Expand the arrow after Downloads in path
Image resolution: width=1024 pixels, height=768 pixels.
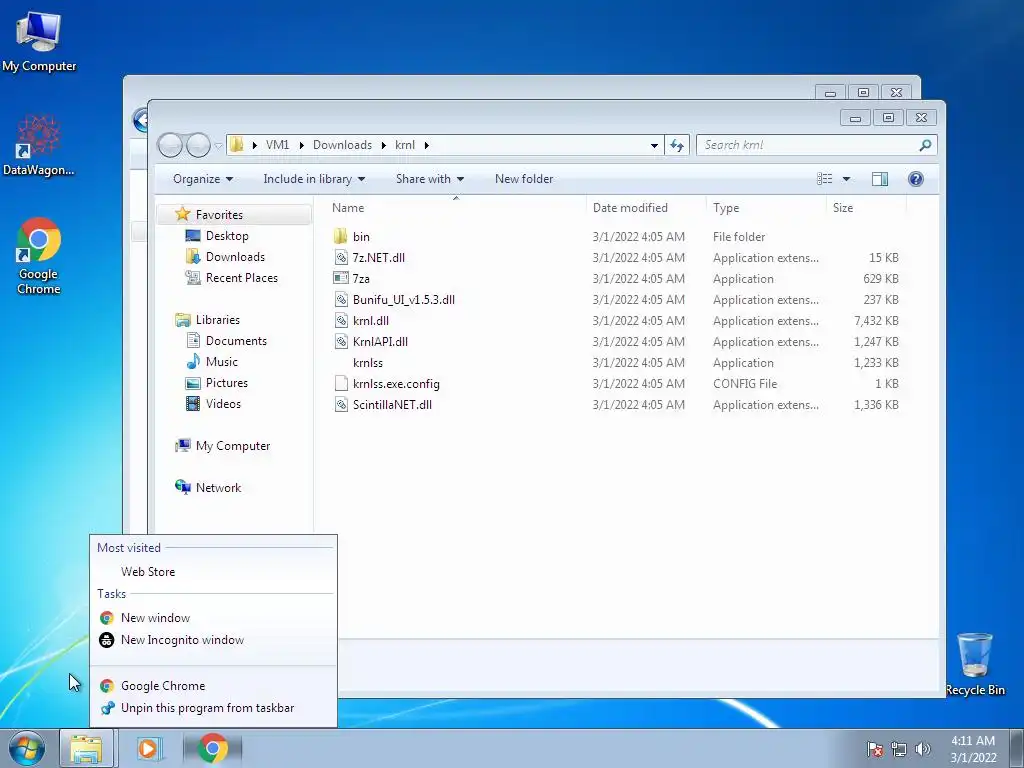point(383,145)
